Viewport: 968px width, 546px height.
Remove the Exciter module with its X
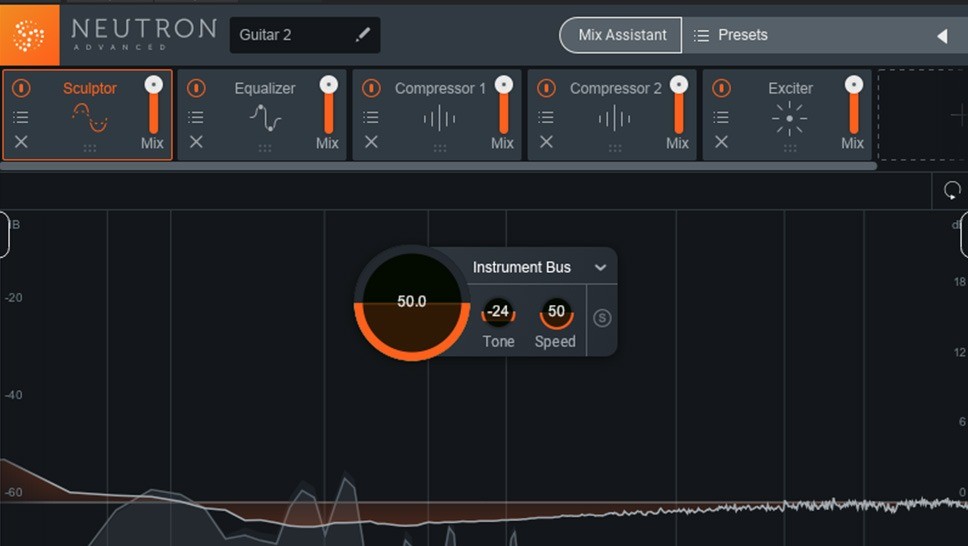(x=721, y=142)
